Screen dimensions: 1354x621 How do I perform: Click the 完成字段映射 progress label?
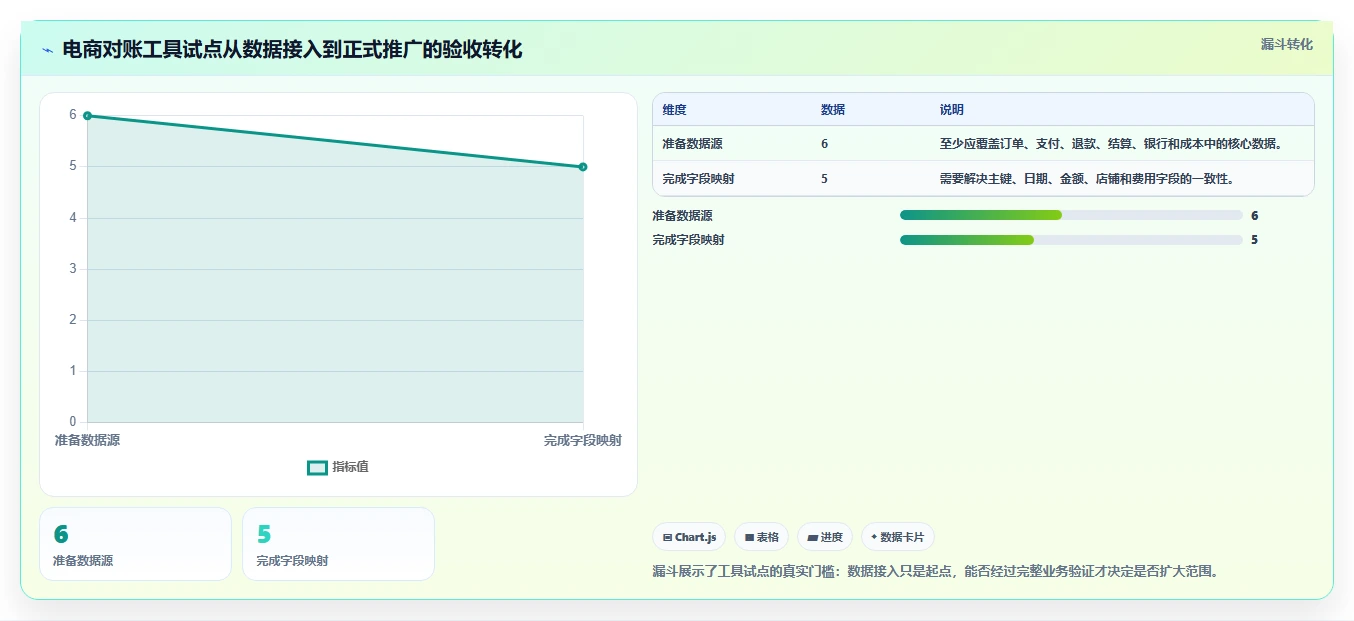coord(688,240)
